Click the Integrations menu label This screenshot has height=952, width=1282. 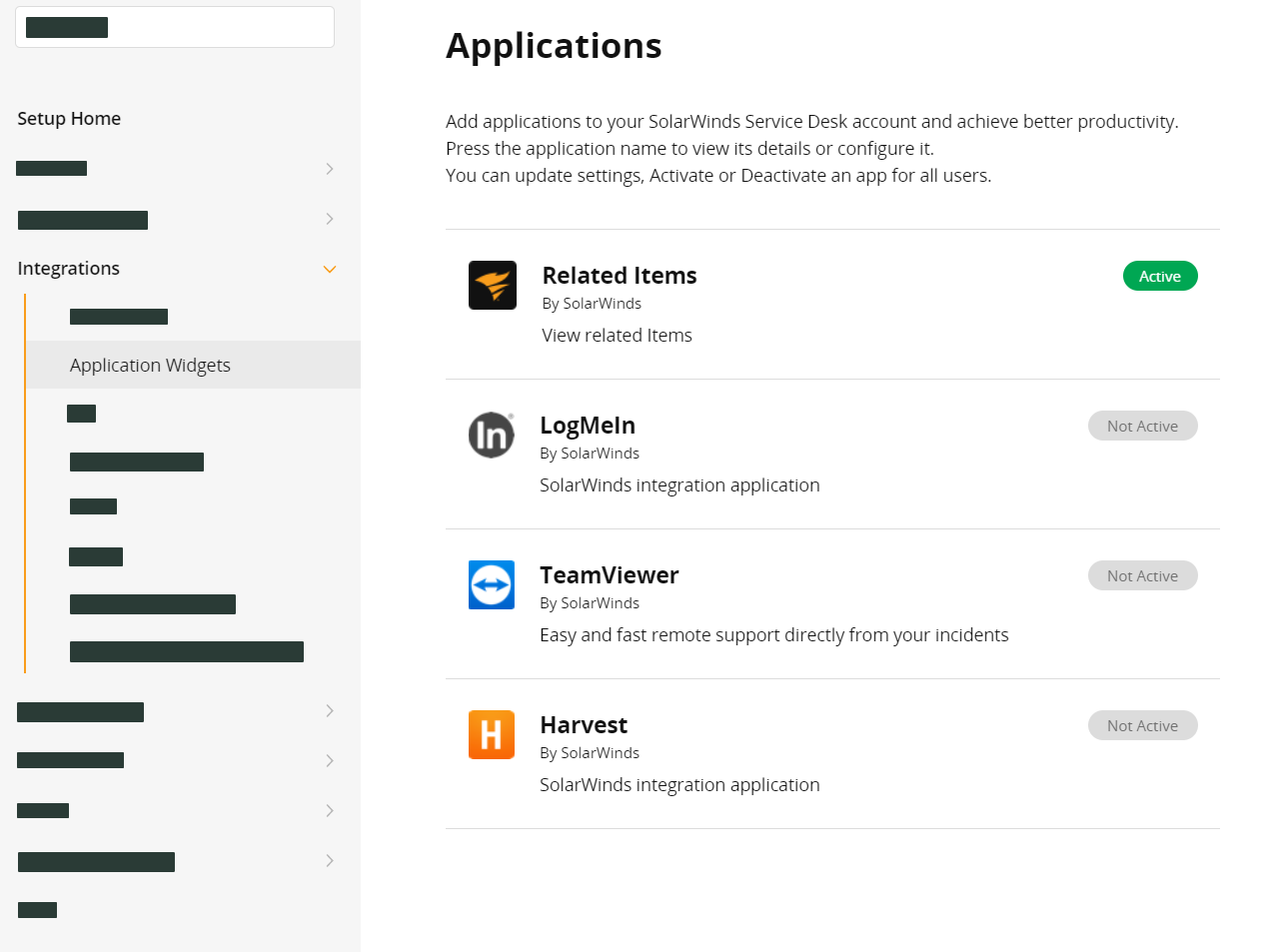click(69, 268)
